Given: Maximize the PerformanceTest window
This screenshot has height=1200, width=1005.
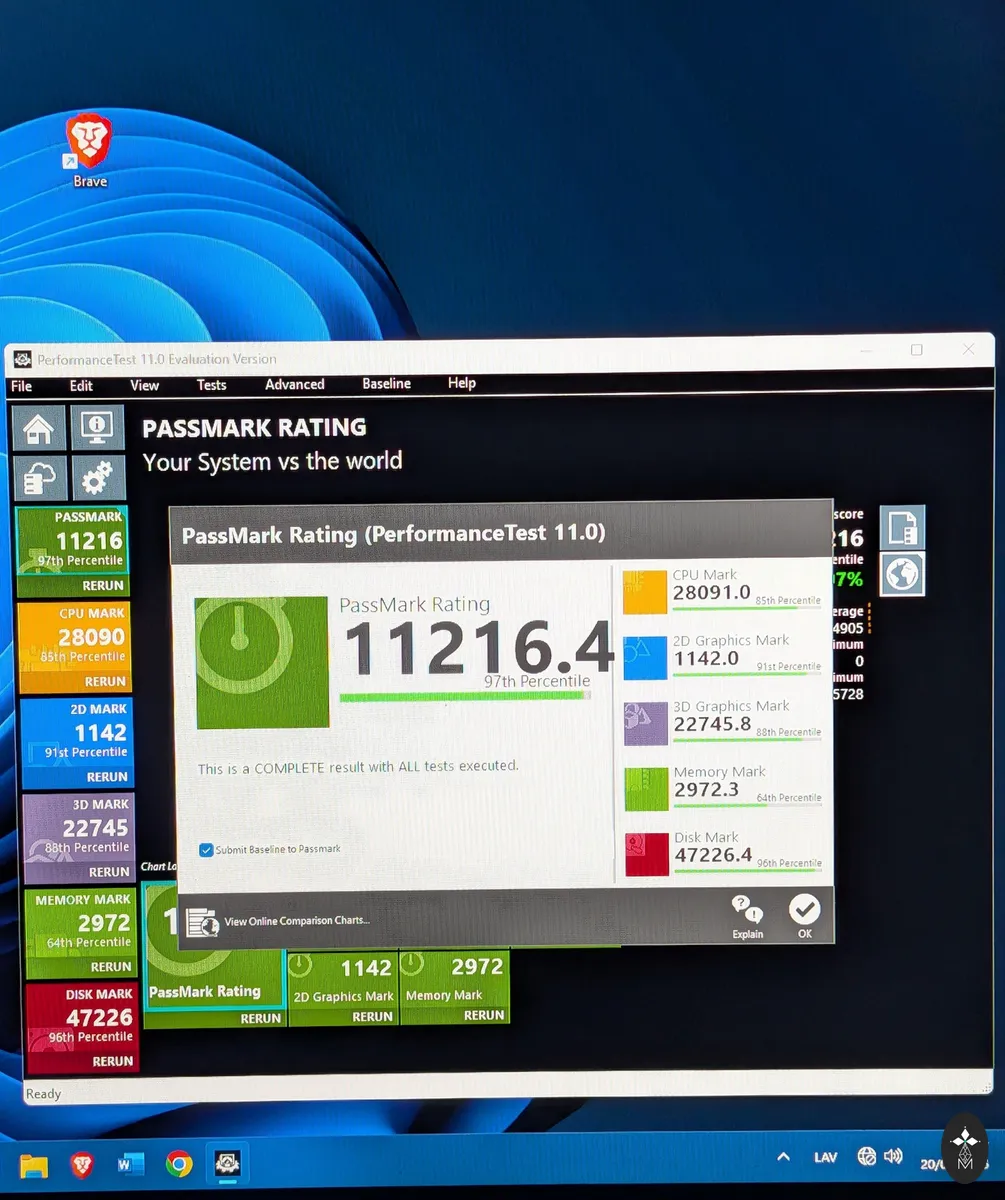Looking at the screenshot, I should (916, 350).
